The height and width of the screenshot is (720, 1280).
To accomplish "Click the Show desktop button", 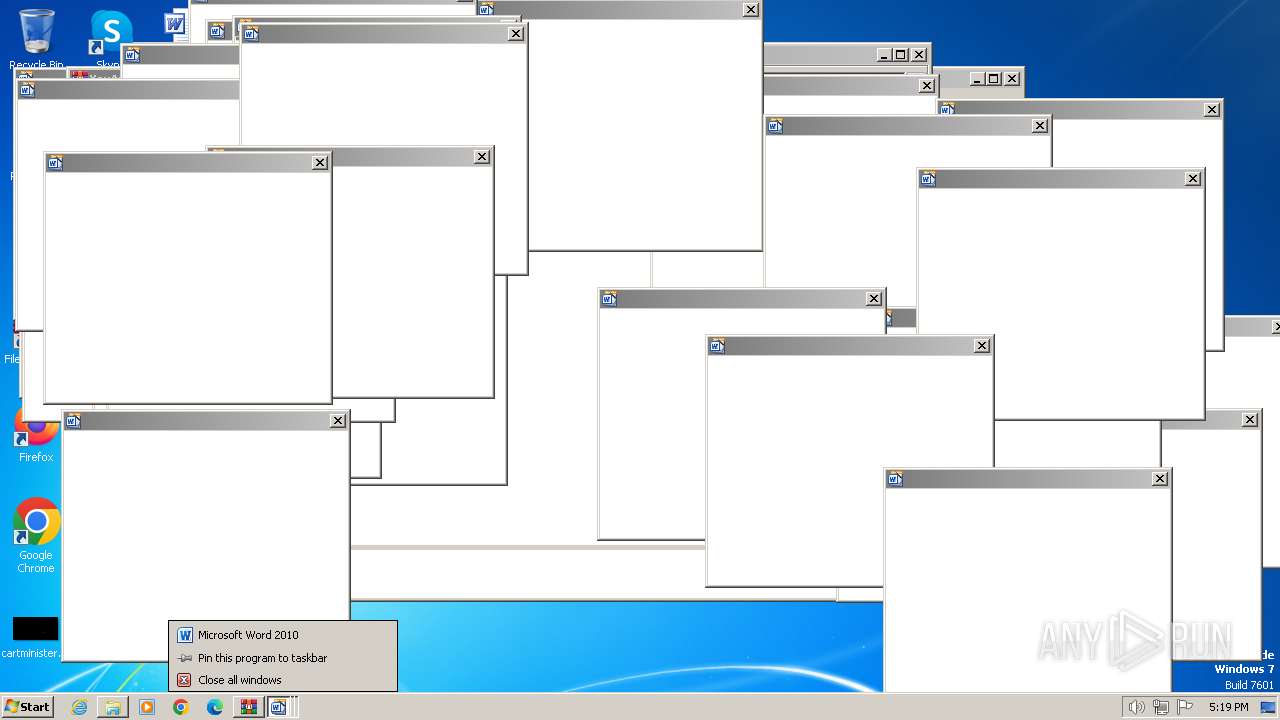I will (1268, 707).
